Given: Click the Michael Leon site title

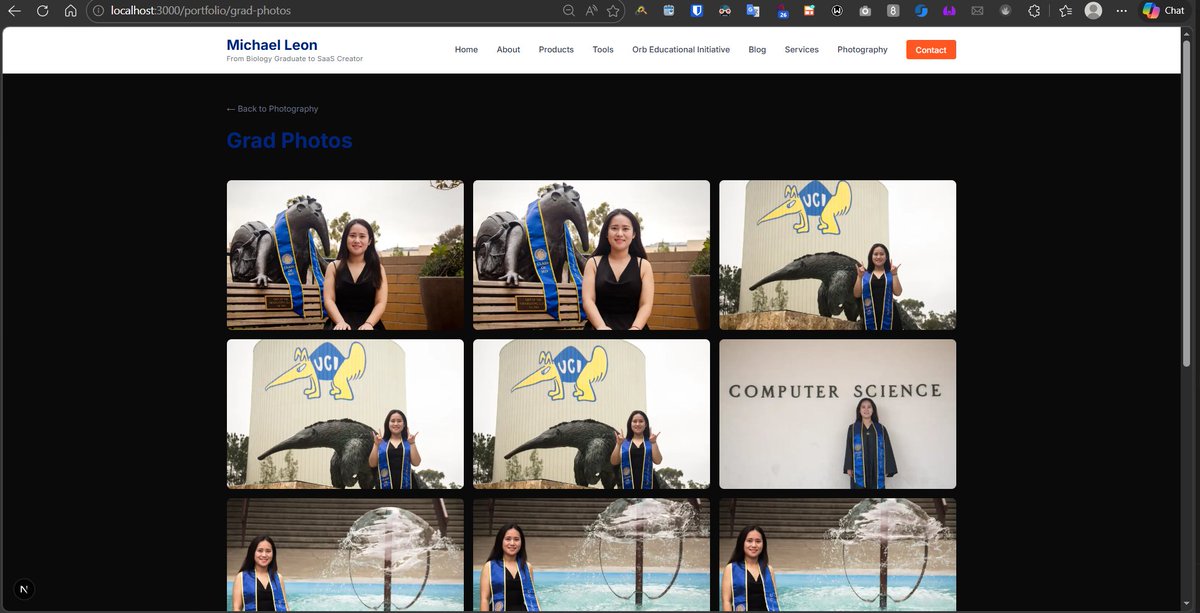Looking at the screenshot, I should click(272, 45).
